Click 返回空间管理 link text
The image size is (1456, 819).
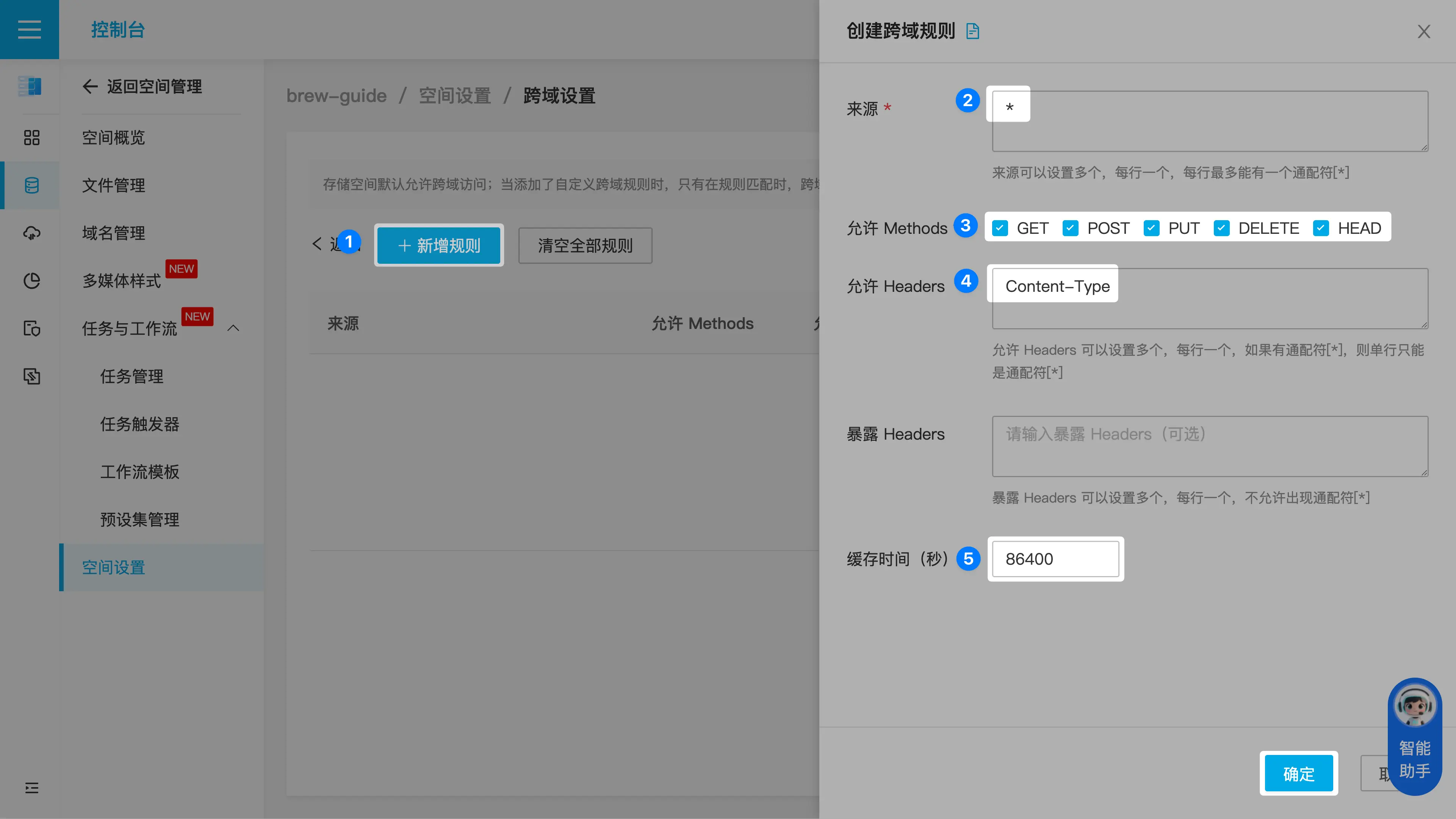pos(154,86)
